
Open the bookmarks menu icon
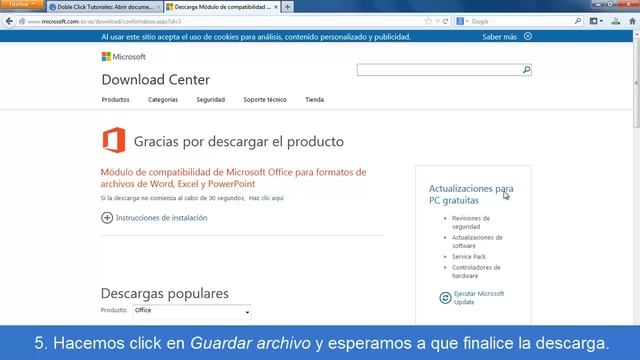pos(593,21)
